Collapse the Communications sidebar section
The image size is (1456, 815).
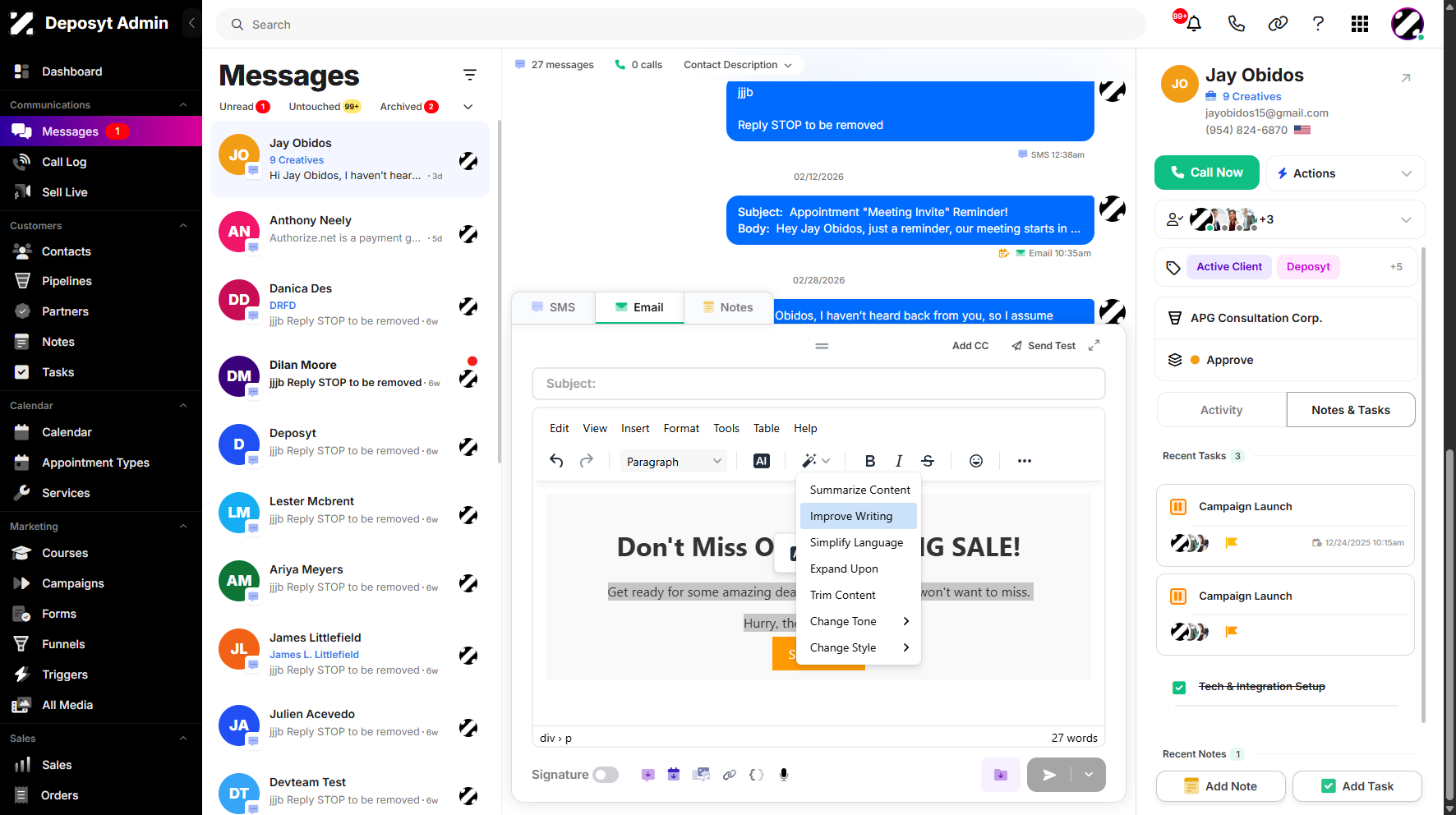click(x=183, y=105)
